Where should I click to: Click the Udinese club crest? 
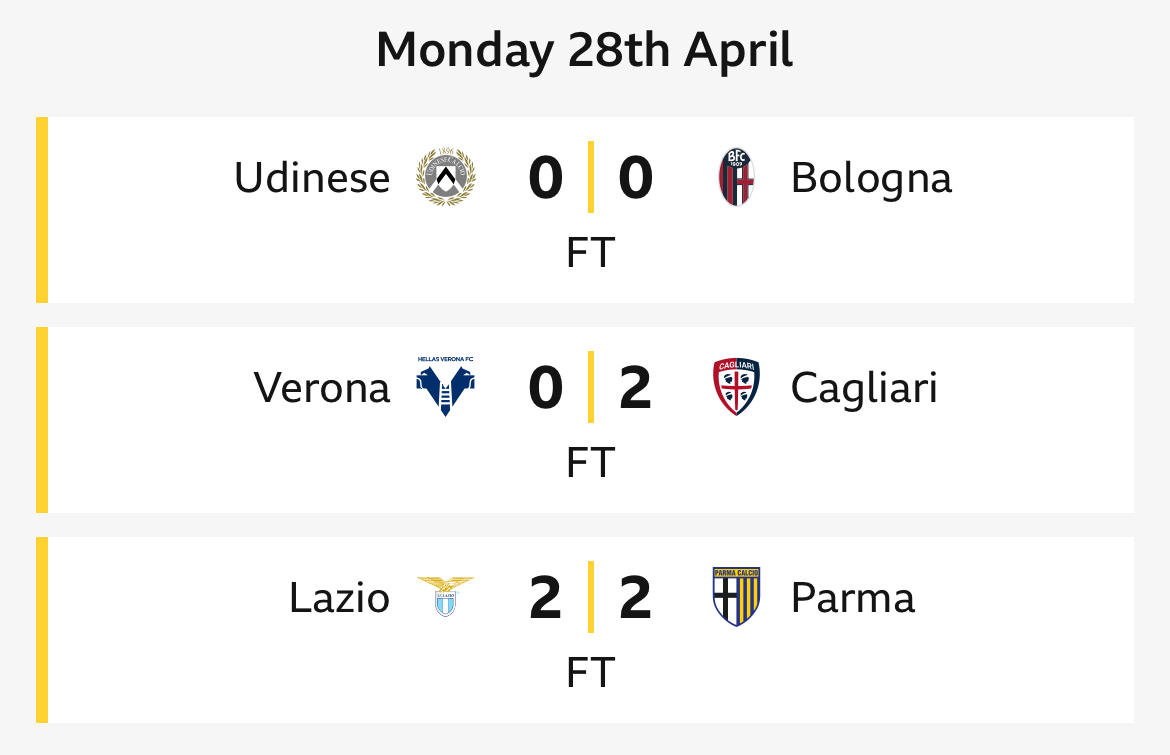click(445, 177)
